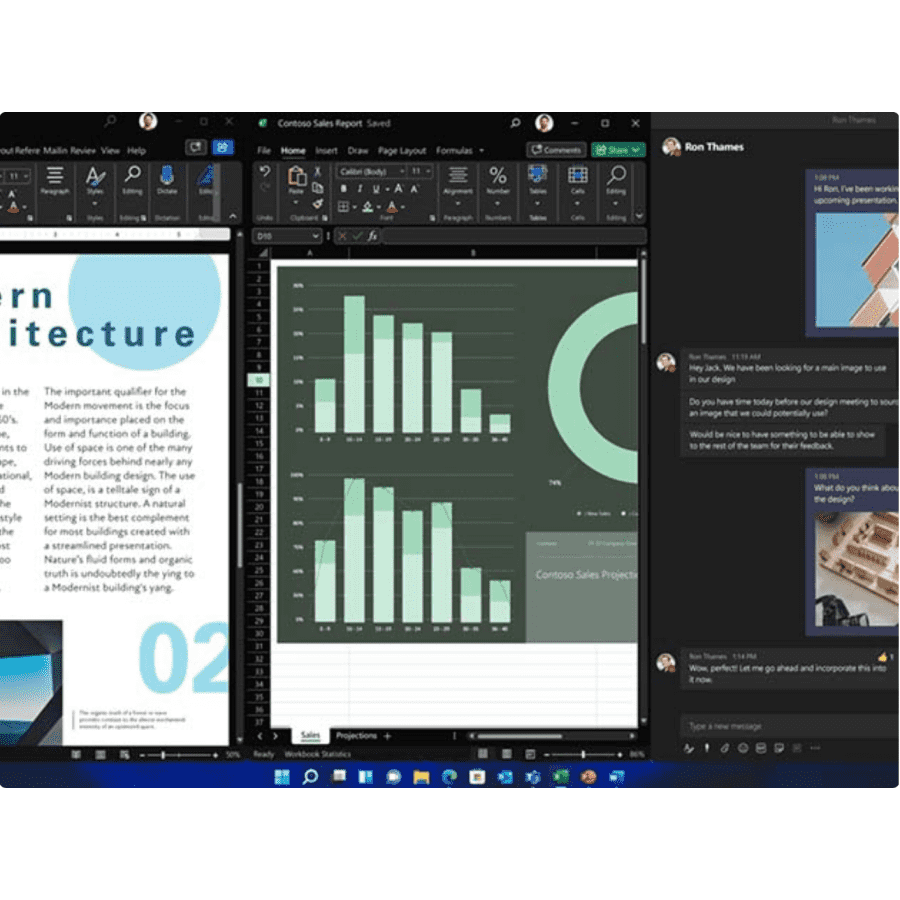
Task: Insert an emoji into the Teams chat
Action: tap(742, 748)
